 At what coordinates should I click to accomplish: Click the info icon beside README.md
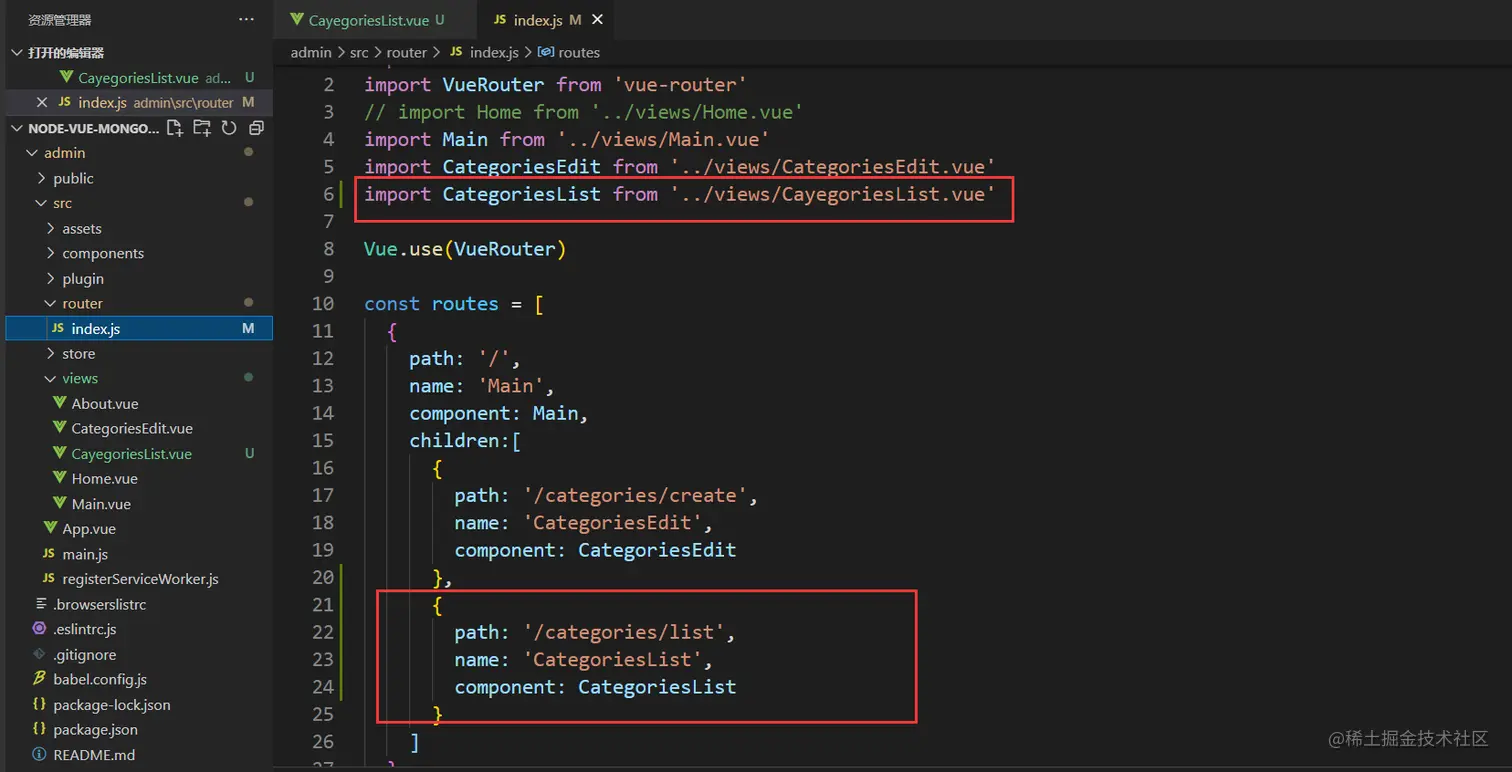tap(40, 754)
